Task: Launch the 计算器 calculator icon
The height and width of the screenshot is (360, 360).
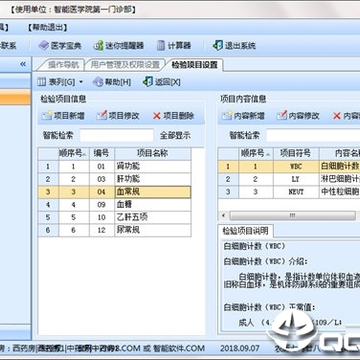Action: coord(161,46)
